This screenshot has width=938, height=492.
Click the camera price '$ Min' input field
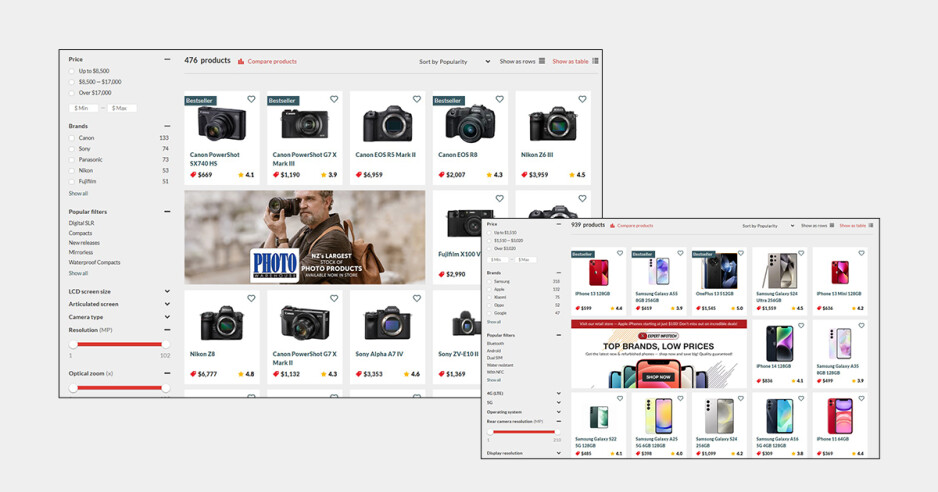point(83,108)
